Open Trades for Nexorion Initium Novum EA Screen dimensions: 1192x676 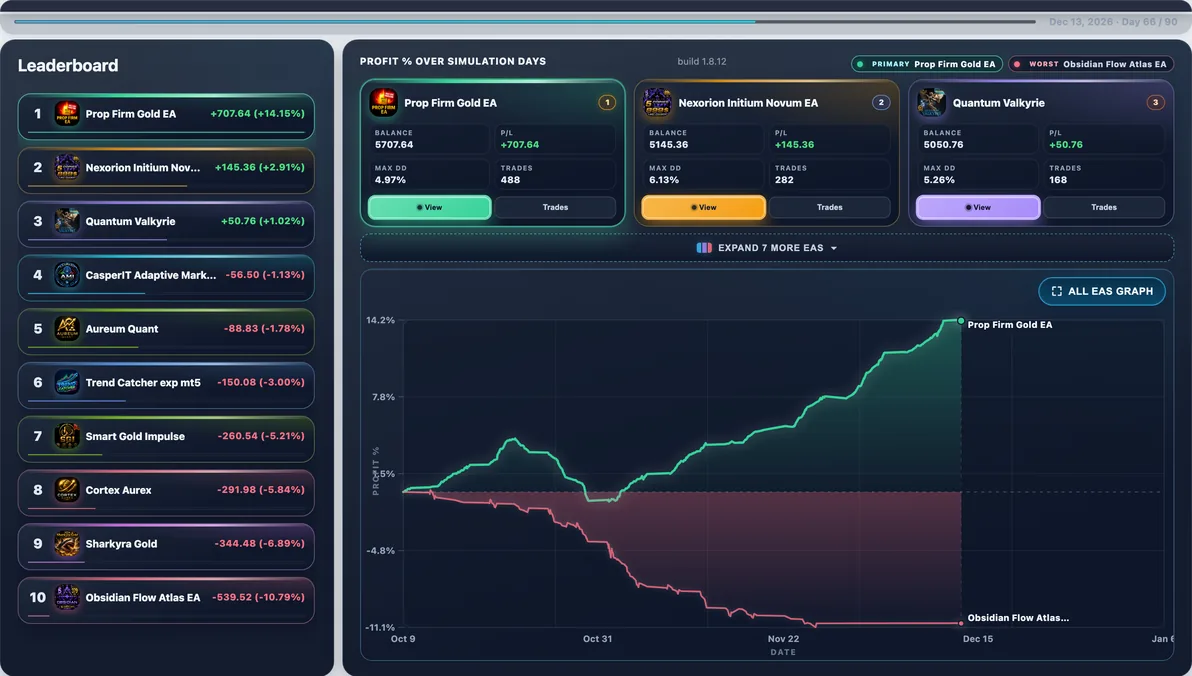tap(829, 207)
